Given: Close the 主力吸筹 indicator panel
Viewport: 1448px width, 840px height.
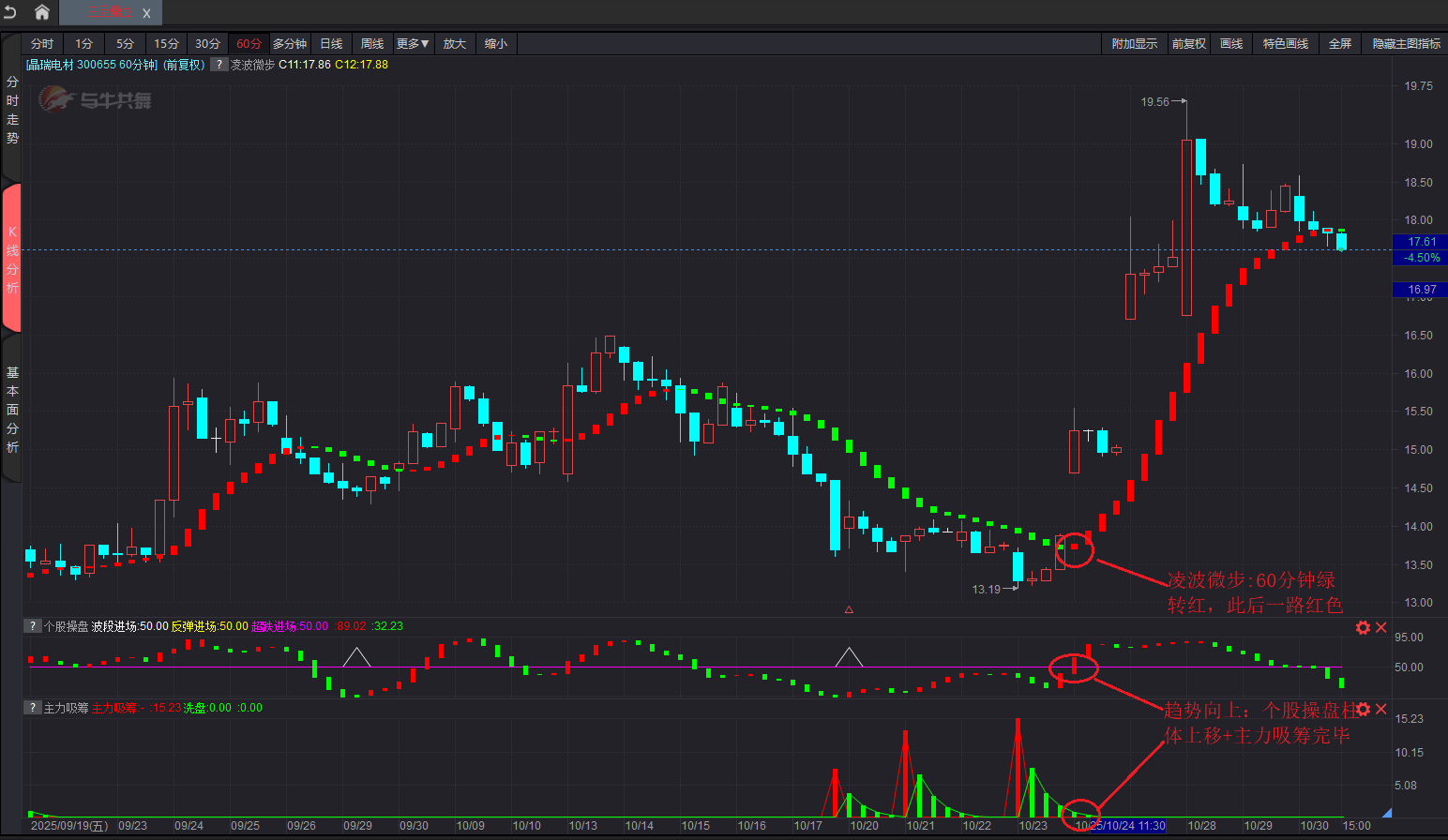Looking at the screenshot, I should pos(1381,709).
